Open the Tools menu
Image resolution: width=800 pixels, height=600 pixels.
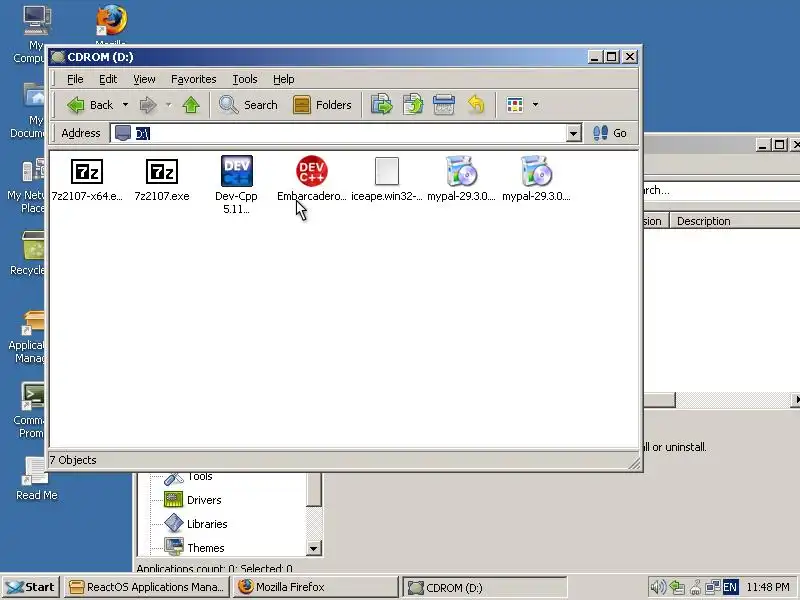tap(245, 79)
